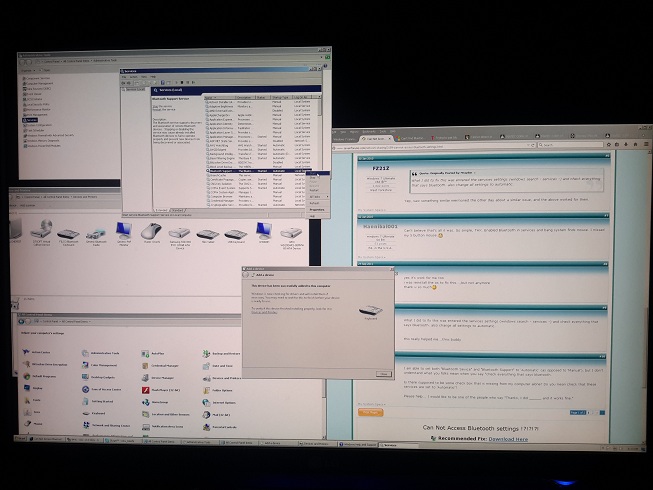Open Parental Controls item
This screenshot has height=490, width=653.
(220, 427)
